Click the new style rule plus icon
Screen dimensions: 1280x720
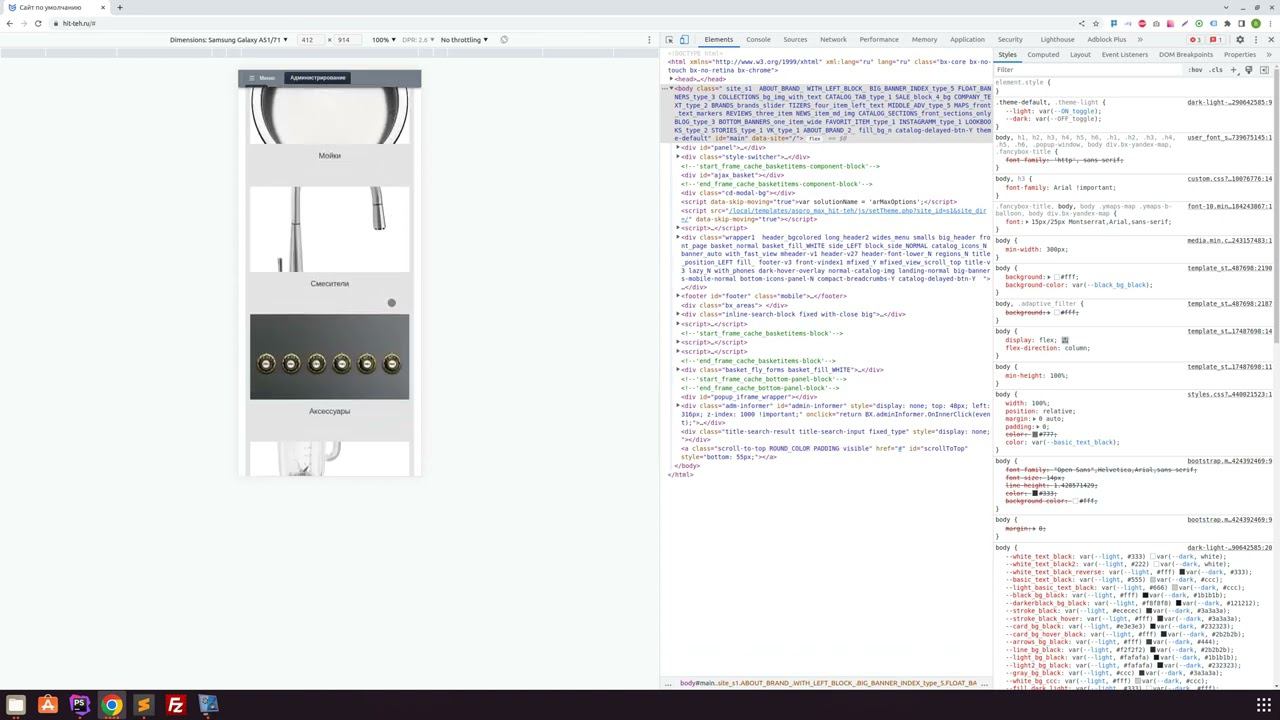click(x=1234, y=70)
